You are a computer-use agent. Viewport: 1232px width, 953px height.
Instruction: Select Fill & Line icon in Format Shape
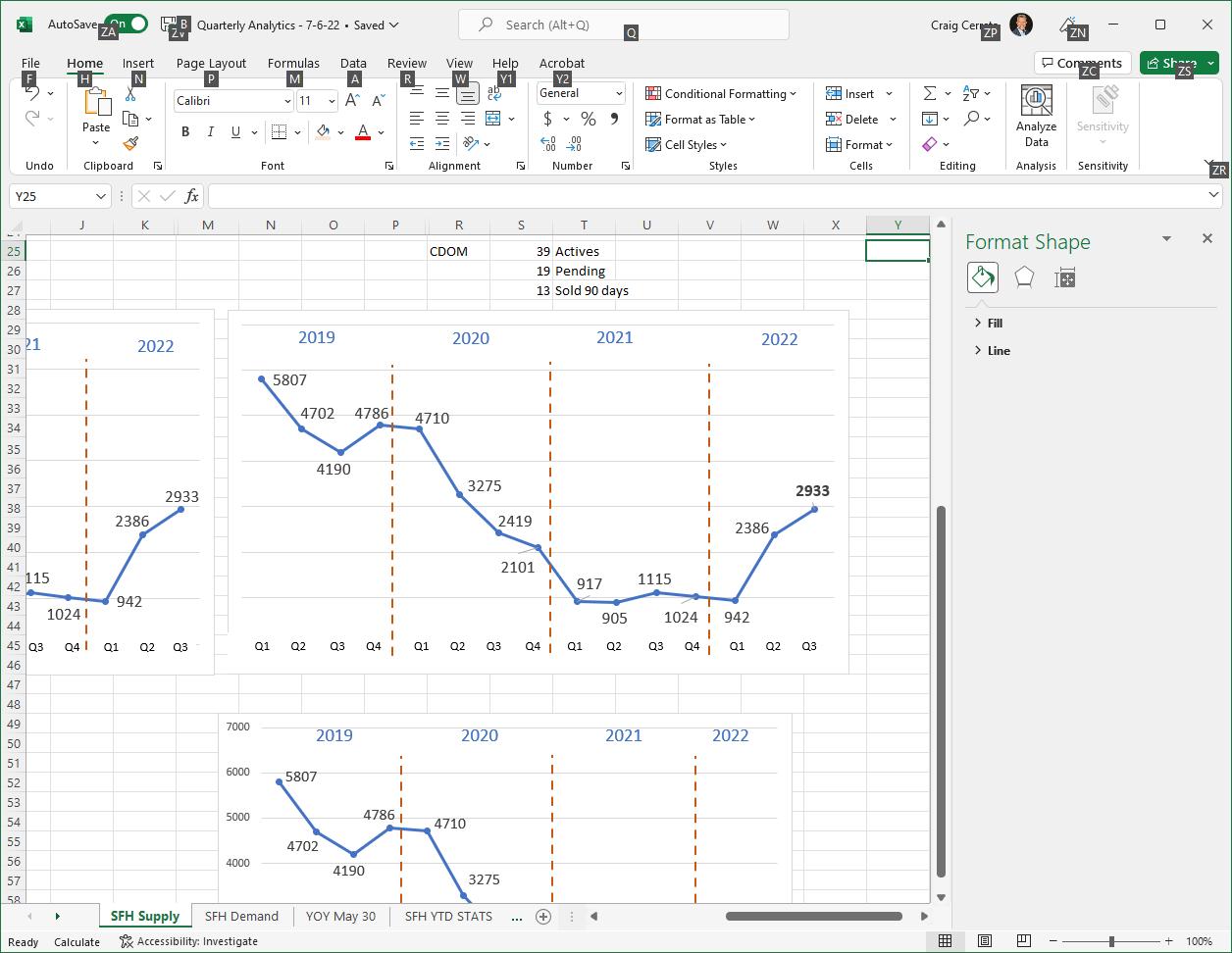[983, 277]
